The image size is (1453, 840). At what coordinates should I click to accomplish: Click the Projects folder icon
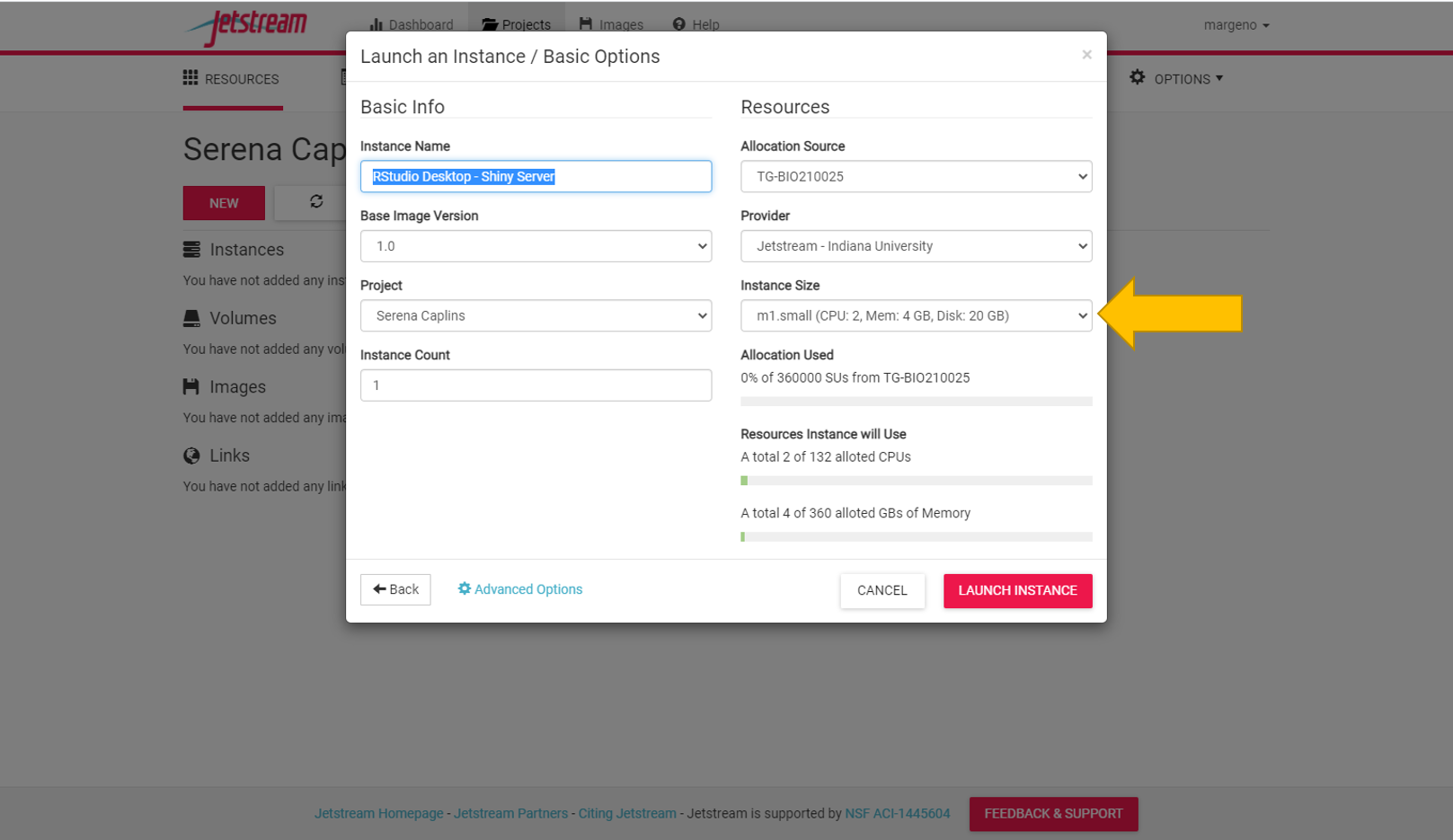coord(490,24)
